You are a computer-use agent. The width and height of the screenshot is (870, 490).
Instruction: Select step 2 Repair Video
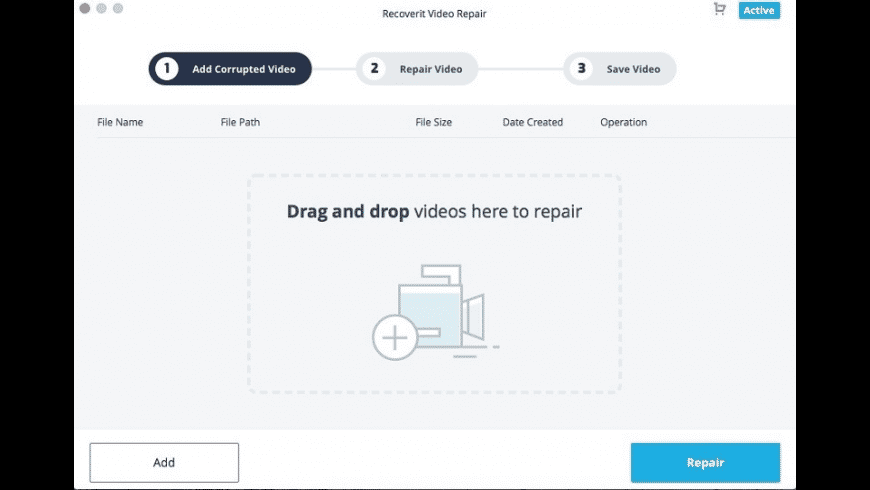(x=417, y=69)
